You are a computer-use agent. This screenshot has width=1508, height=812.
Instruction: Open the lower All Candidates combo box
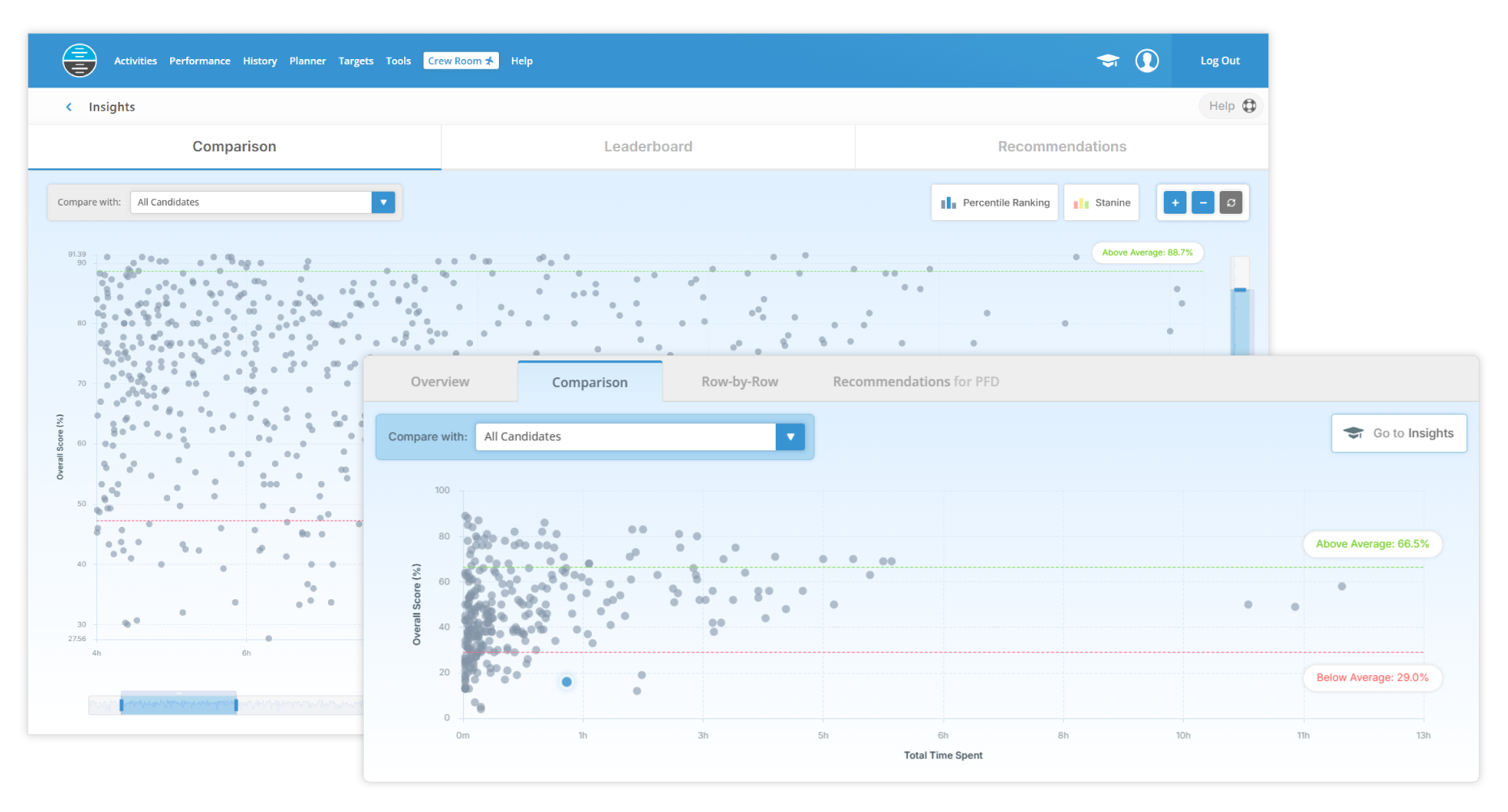[625, 436]
